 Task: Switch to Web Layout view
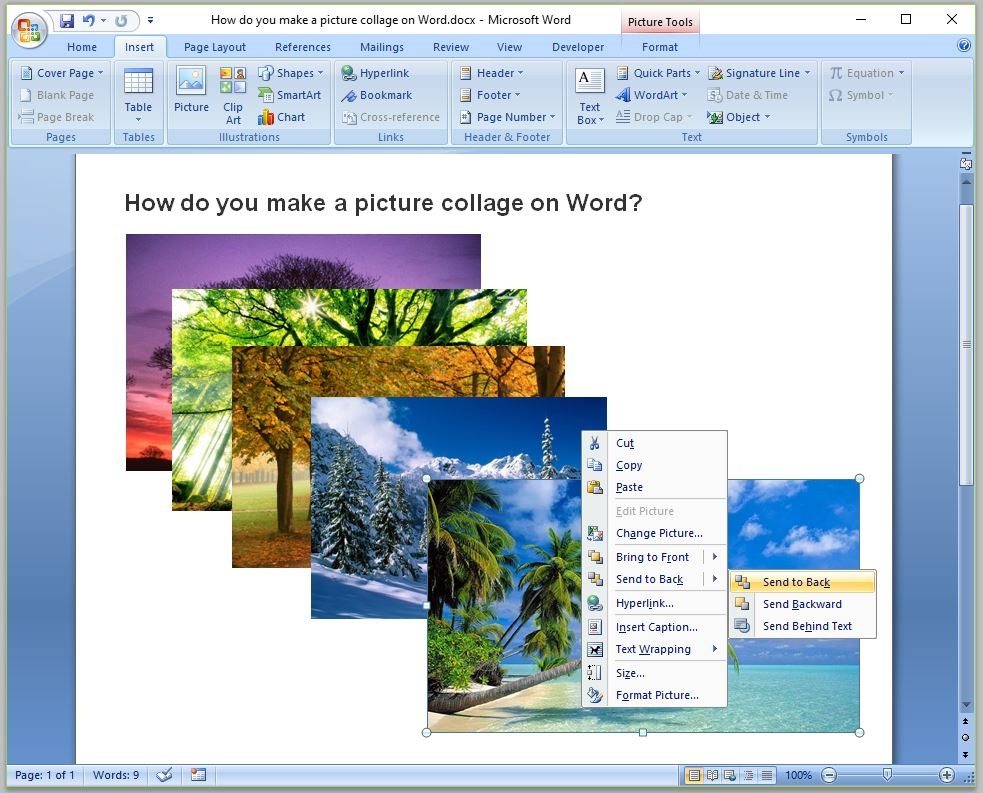[730, 775]
